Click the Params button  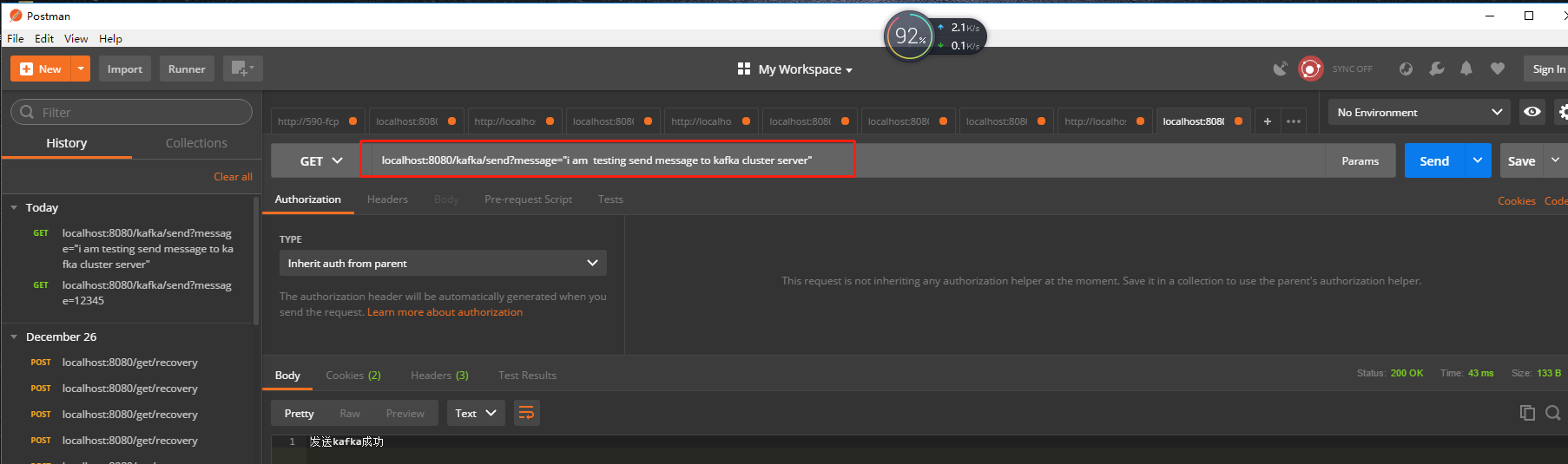pyautogui.click(x=1360, y=160)
